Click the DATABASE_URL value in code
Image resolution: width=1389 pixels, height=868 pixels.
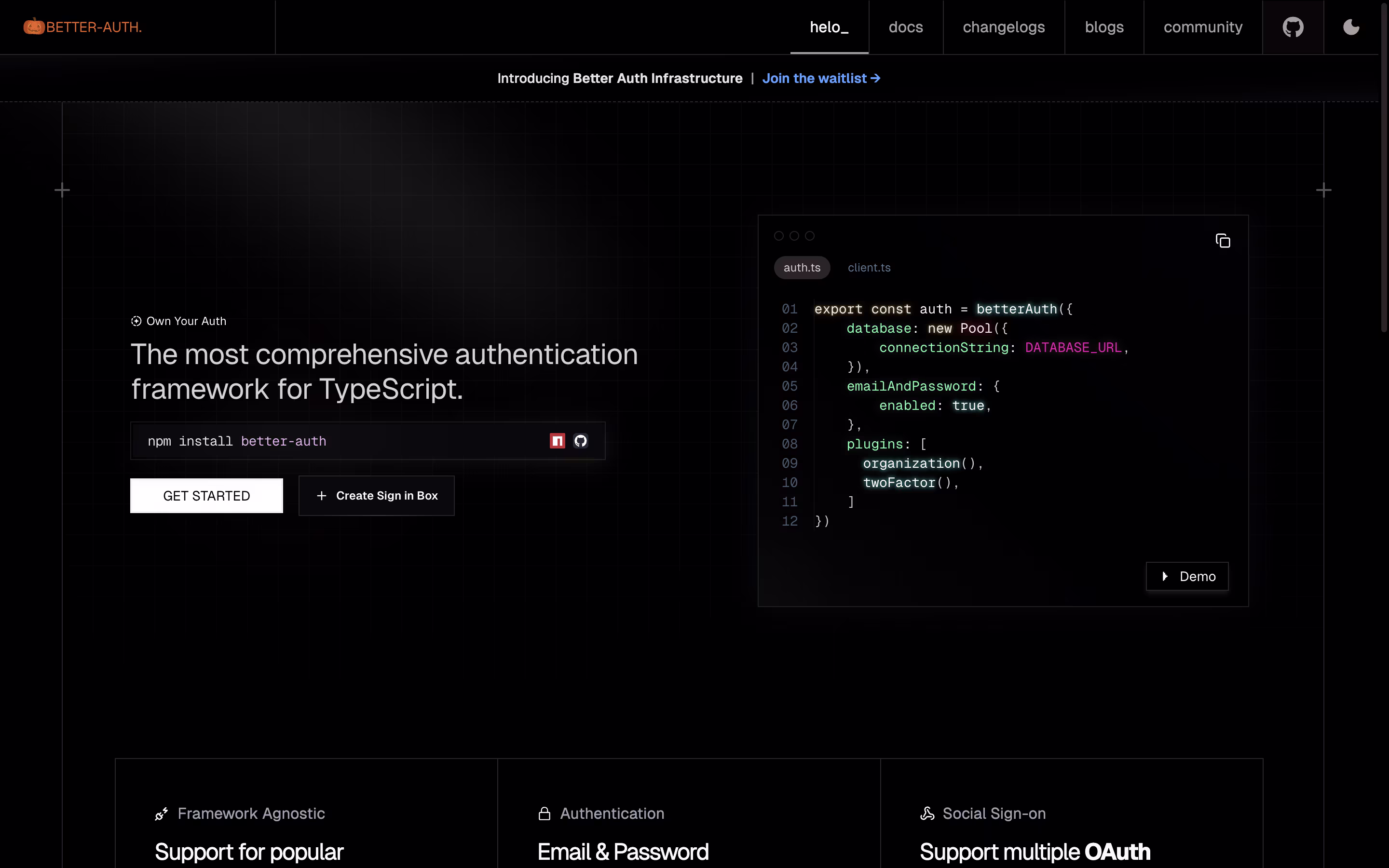click(1073, 347)
